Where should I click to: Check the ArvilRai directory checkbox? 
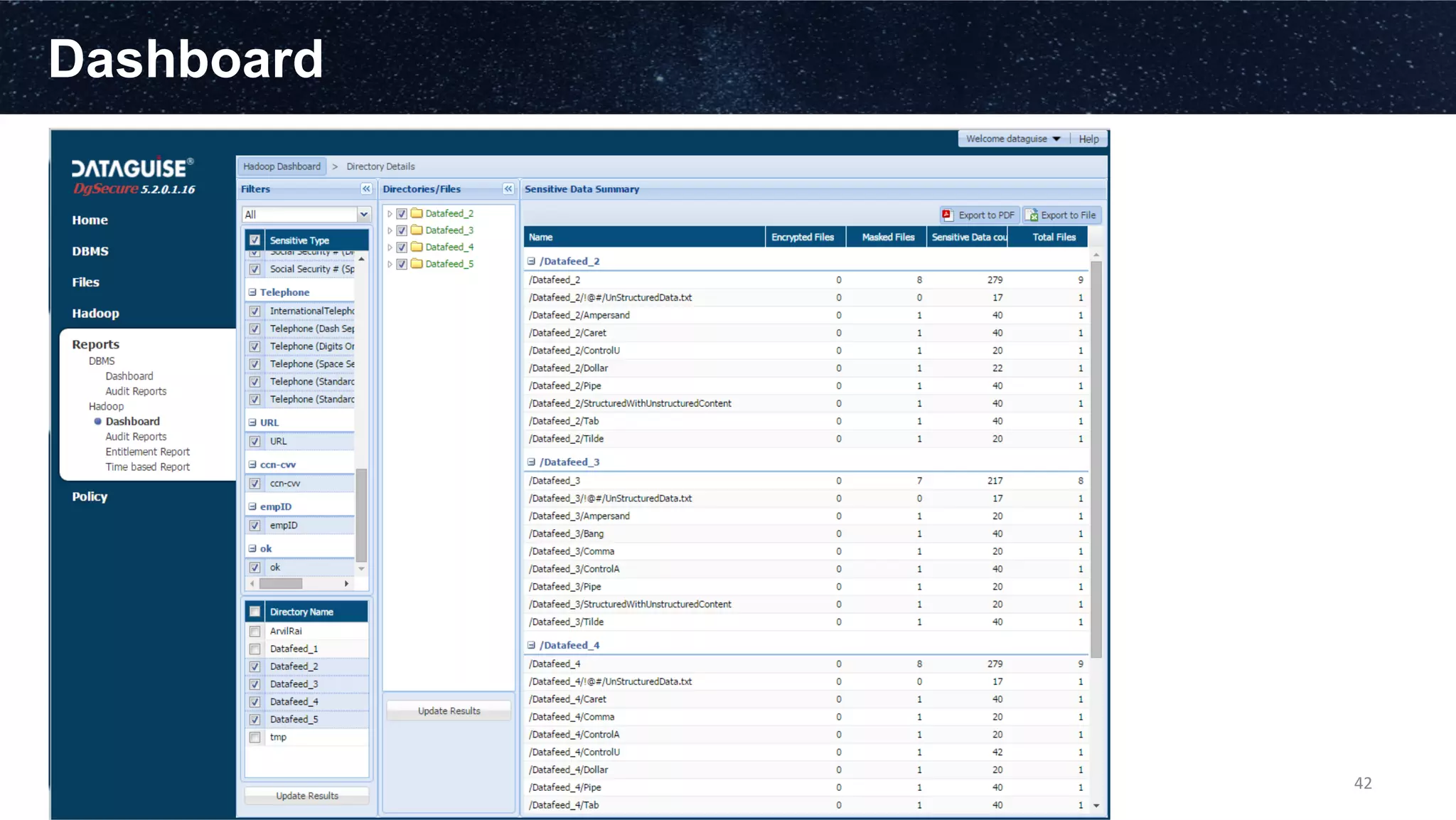click(x=255, y=631)
